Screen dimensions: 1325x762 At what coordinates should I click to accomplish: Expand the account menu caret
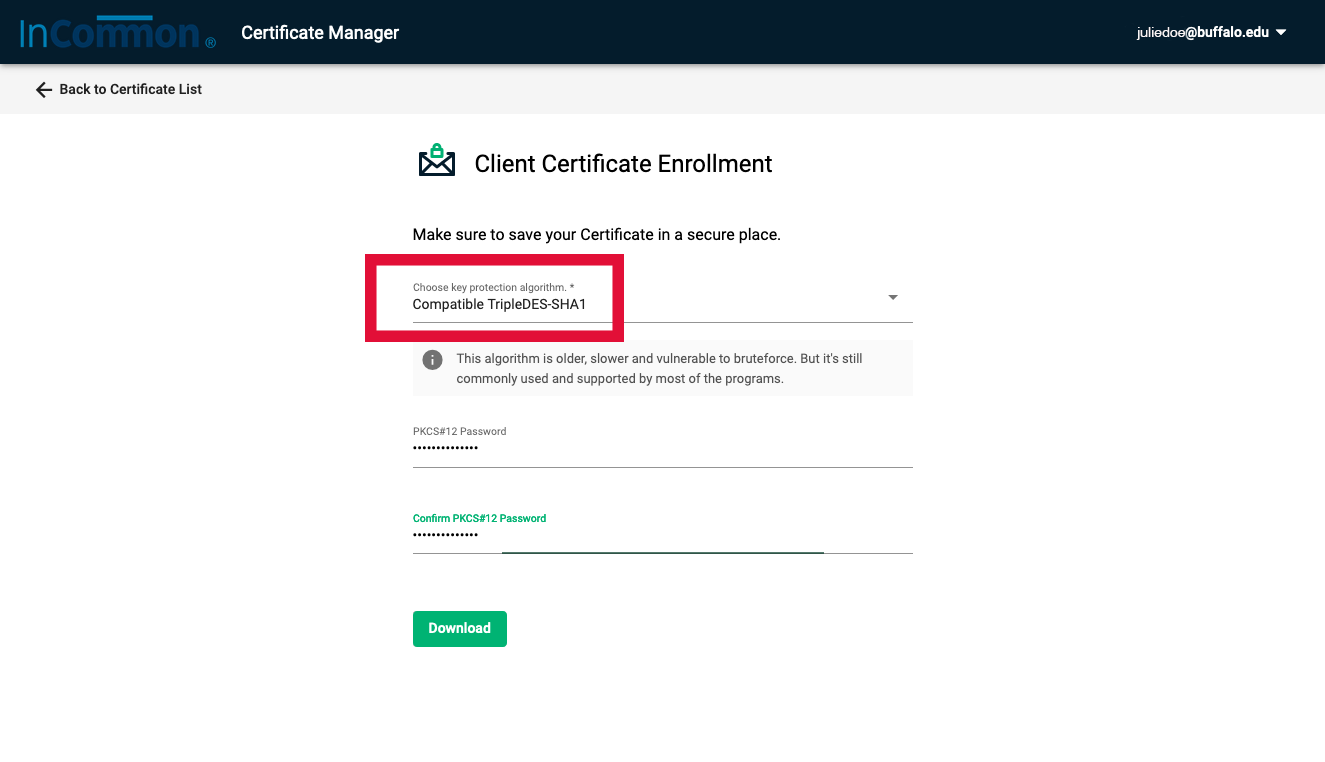click(x=1281, y=33)
